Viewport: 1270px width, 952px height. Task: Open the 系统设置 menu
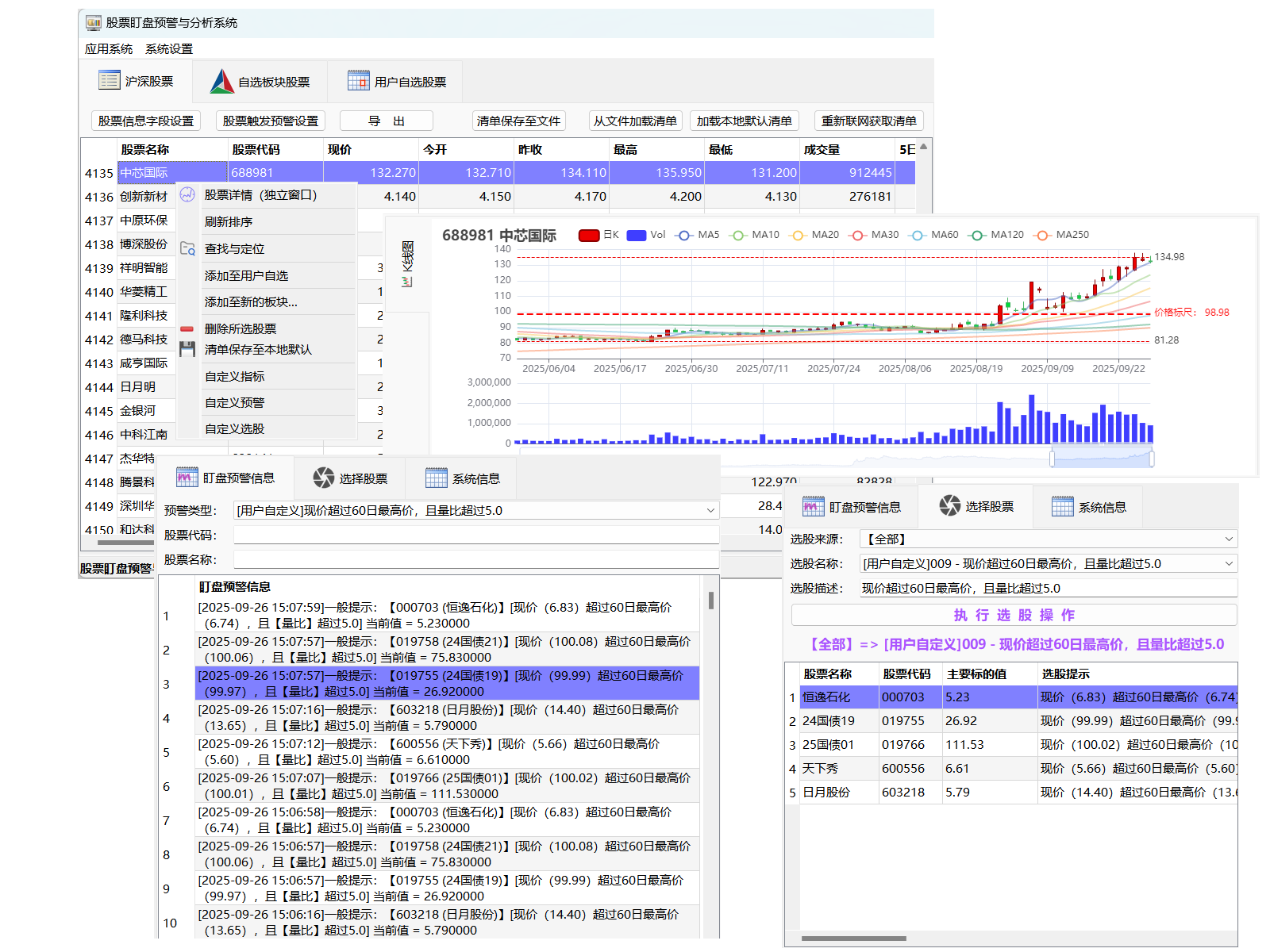pyautogui.click(x=169, y=49)
